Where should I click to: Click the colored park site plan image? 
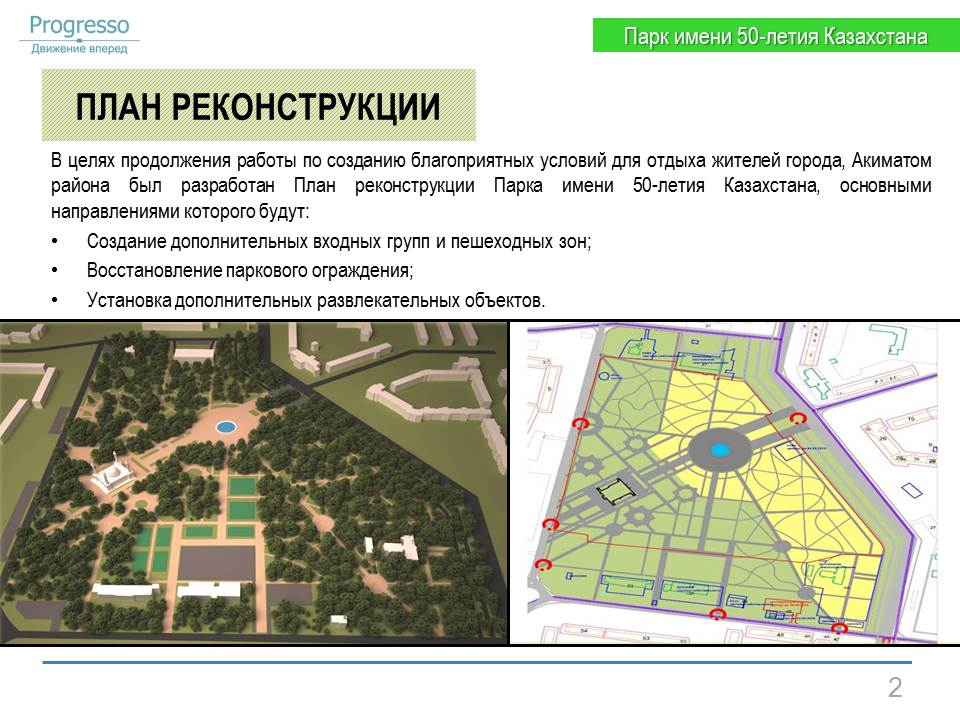point(732,482)
